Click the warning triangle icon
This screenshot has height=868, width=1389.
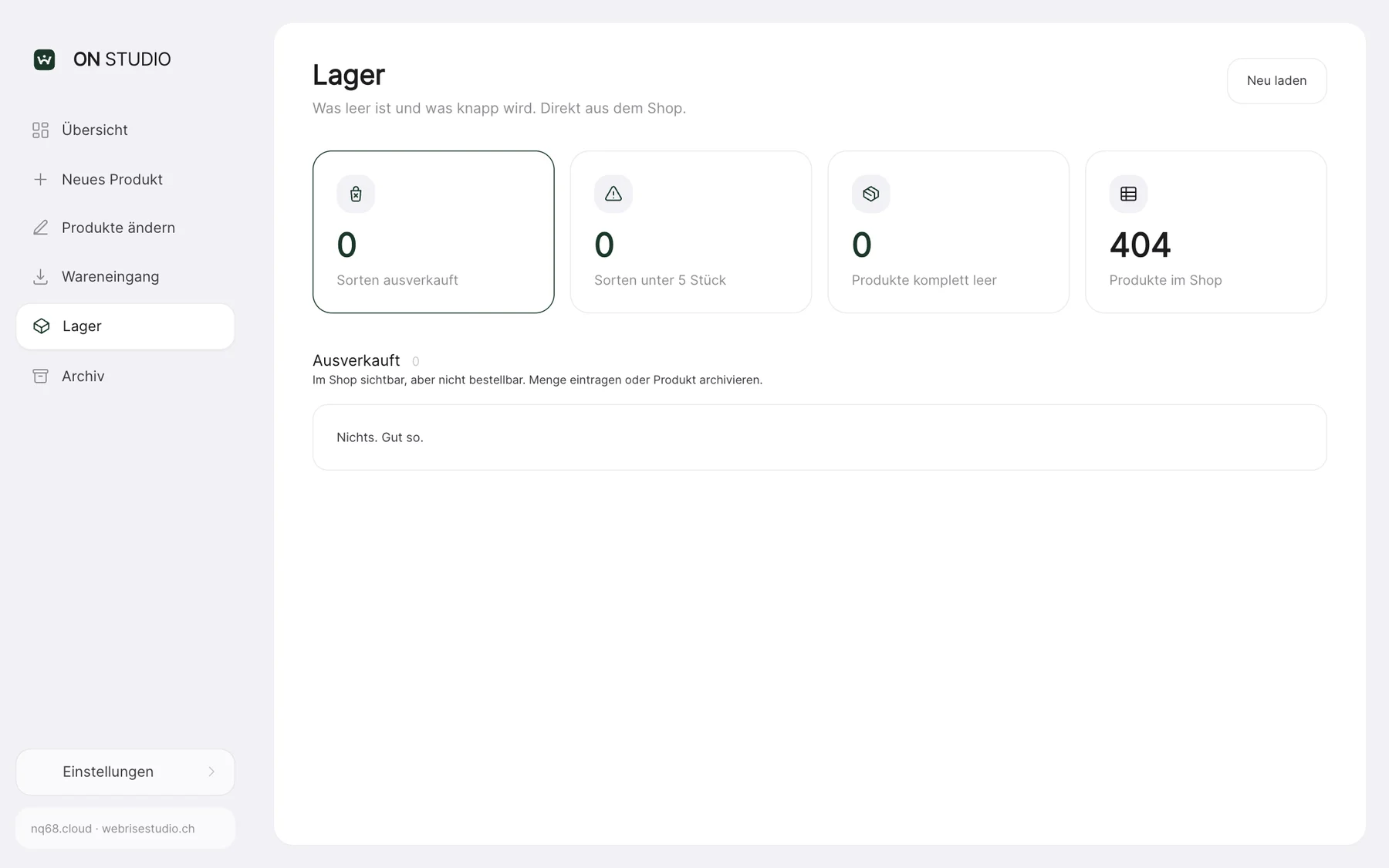pyautogui.click(x=613, y=194)
